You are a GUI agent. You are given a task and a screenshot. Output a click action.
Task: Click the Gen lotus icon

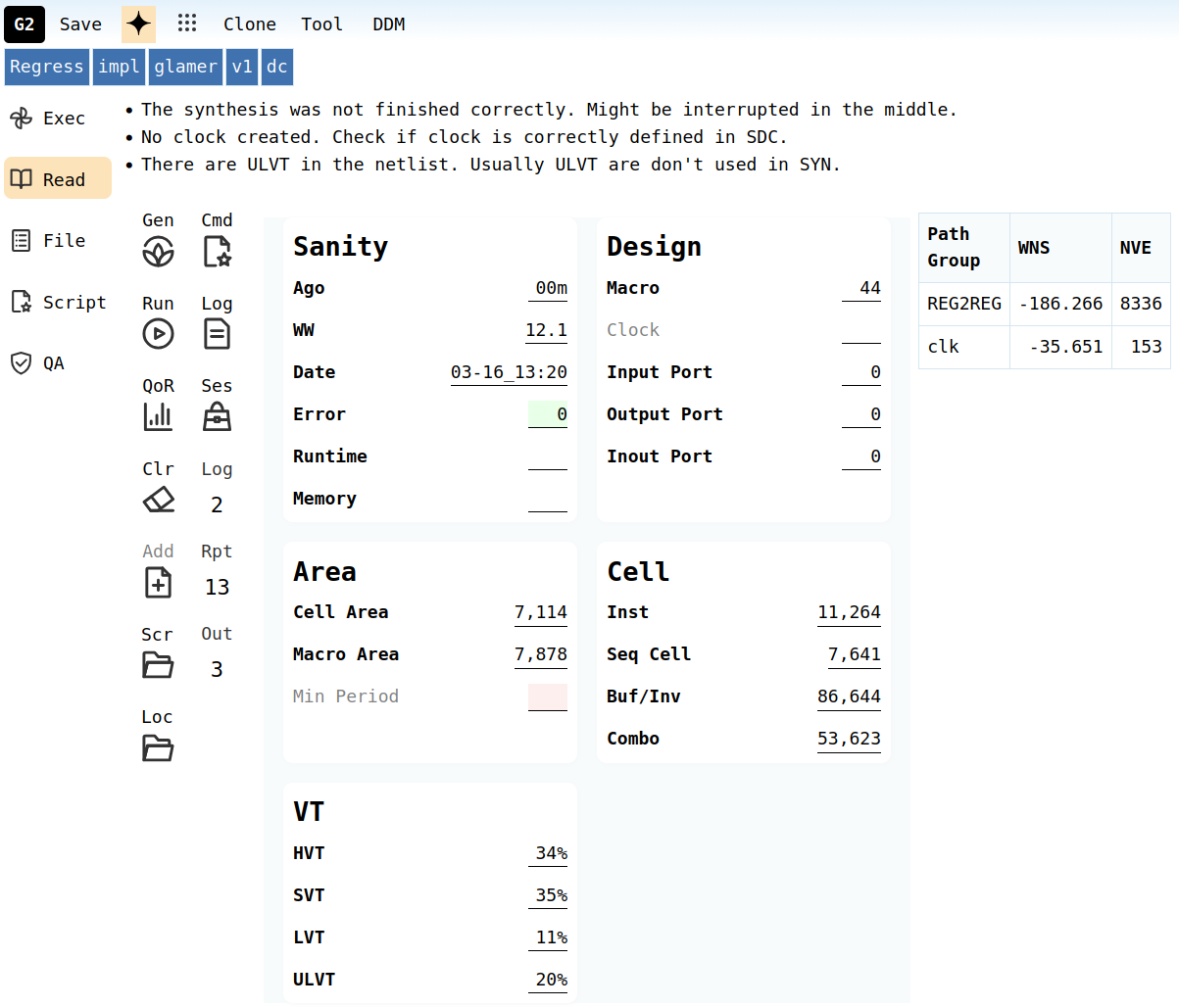pos(158,252)
